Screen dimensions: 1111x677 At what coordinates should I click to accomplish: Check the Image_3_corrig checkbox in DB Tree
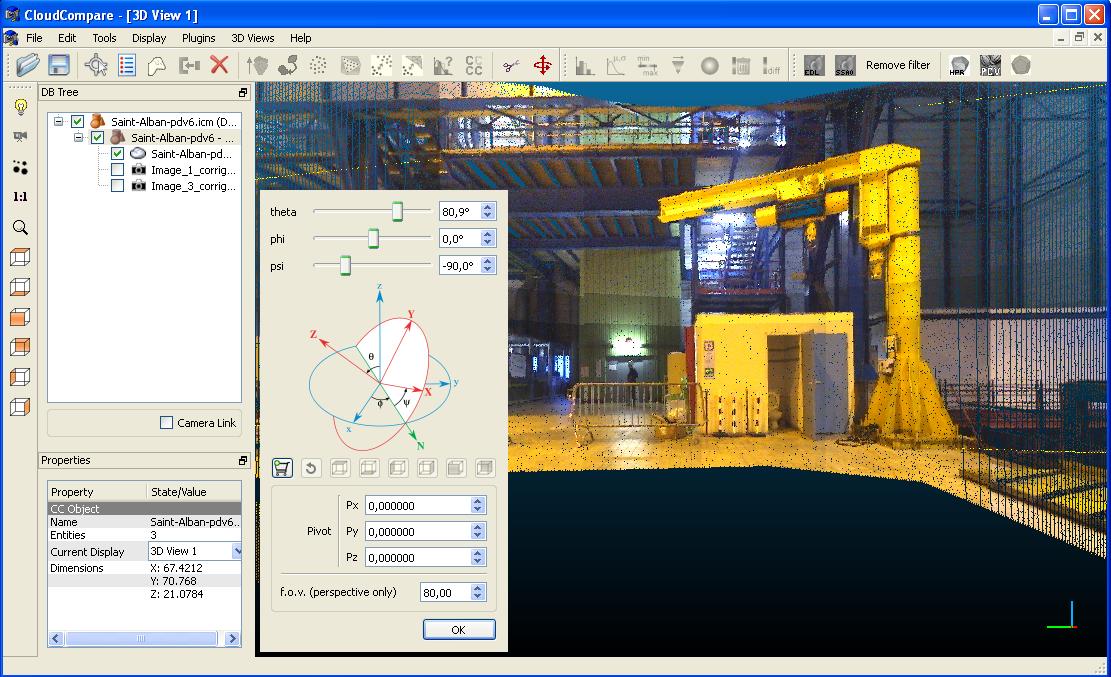[117, 186]
